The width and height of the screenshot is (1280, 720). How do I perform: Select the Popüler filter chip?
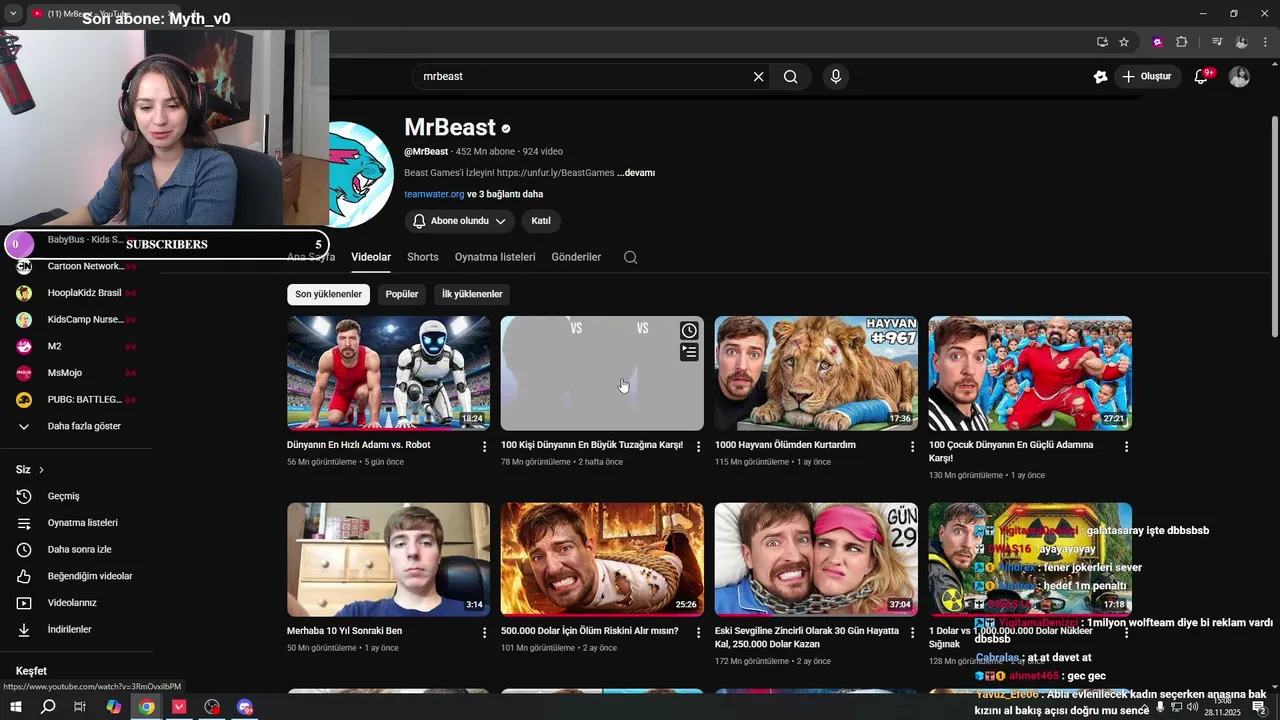tap(402, 294)
